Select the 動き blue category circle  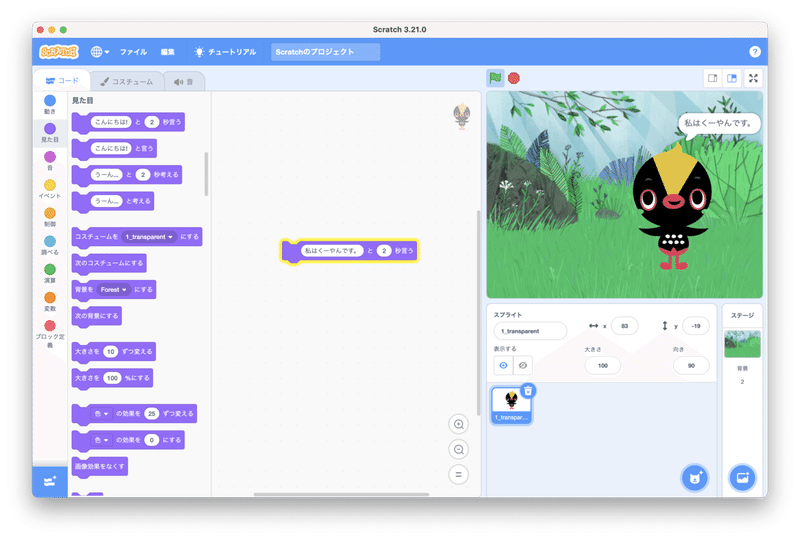point(50,101)
